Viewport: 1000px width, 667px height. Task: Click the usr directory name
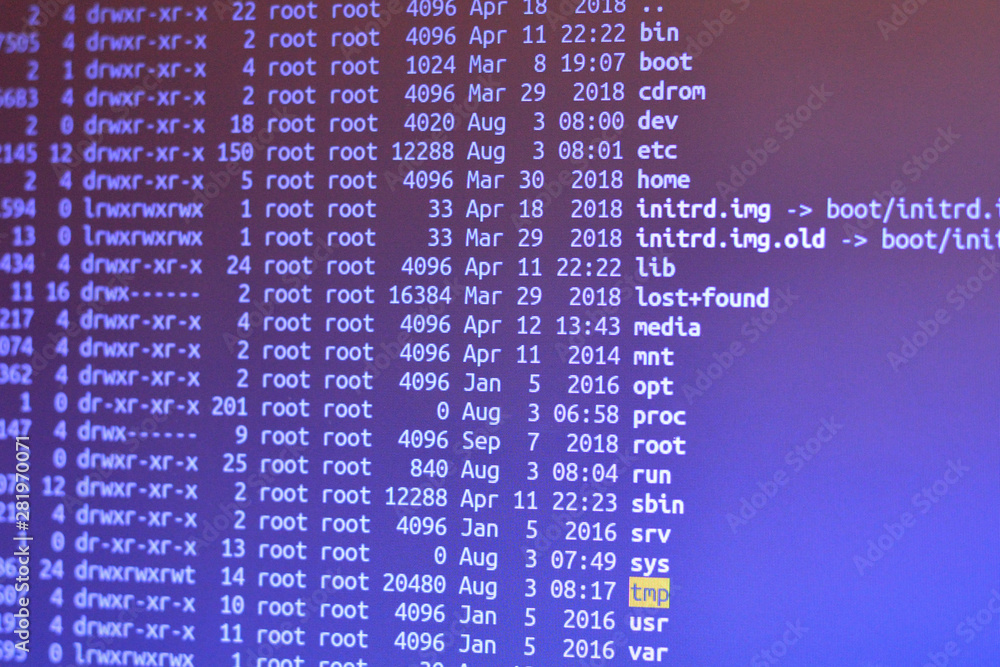click(x=649, y=623)
